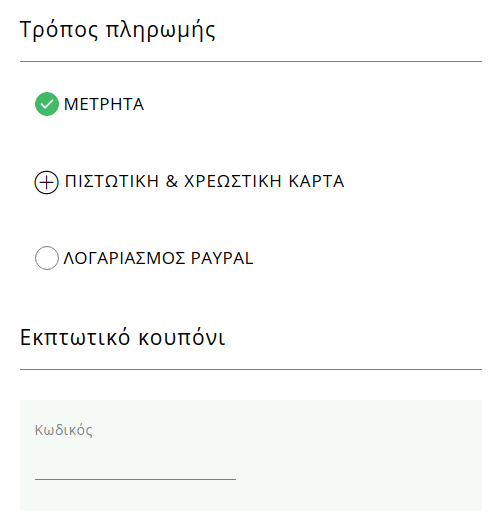Click the white tick inside the green circle
Viewport: 496px width, 521px height.
pyautogui.click(x=47, y=104)
